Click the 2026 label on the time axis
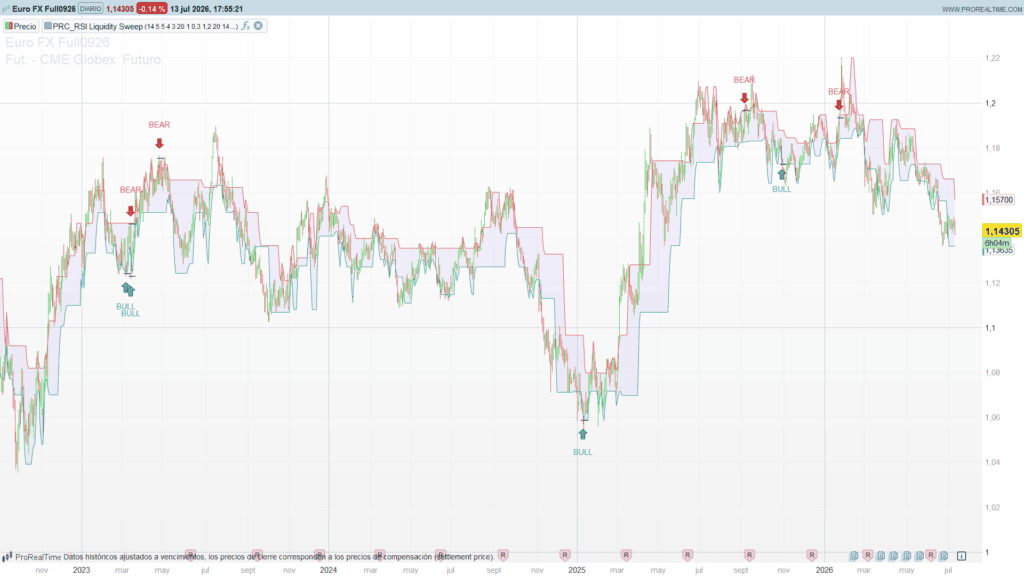The width and height of the screenshot is (1024, 576). click(x=824, y=570)
